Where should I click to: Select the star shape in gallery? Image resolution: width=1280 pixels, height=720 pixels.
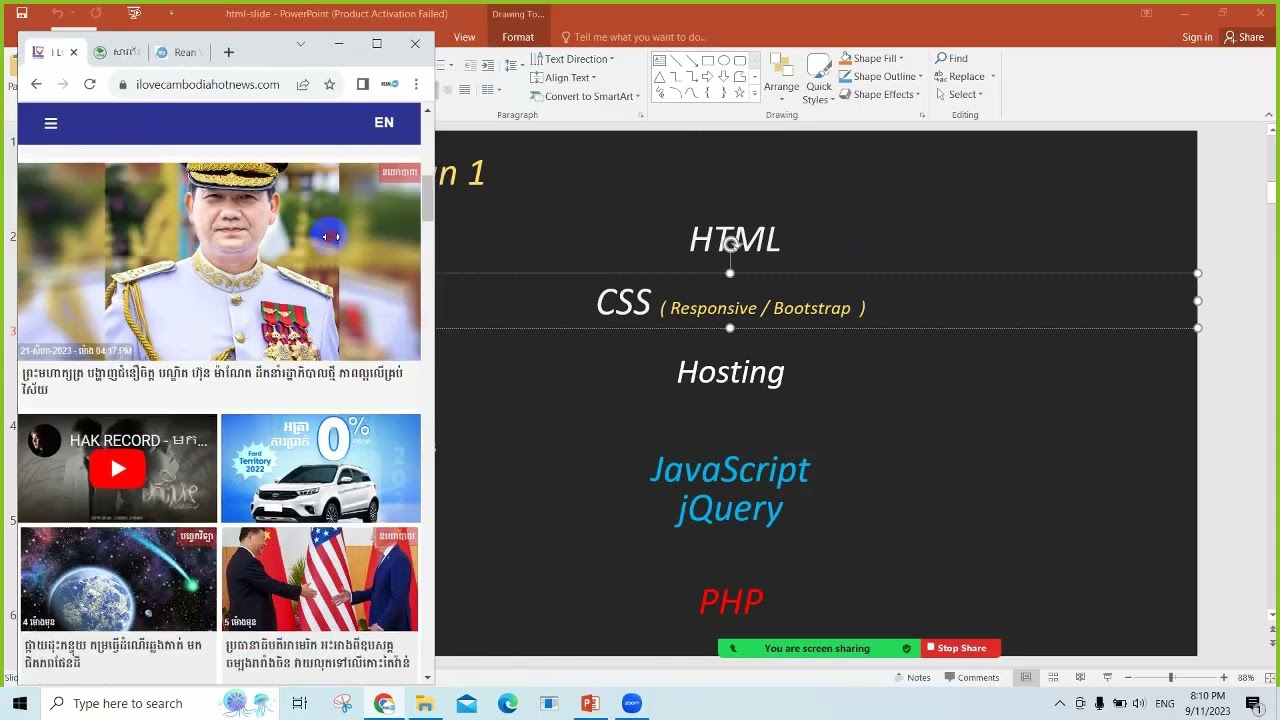point(739,93)
